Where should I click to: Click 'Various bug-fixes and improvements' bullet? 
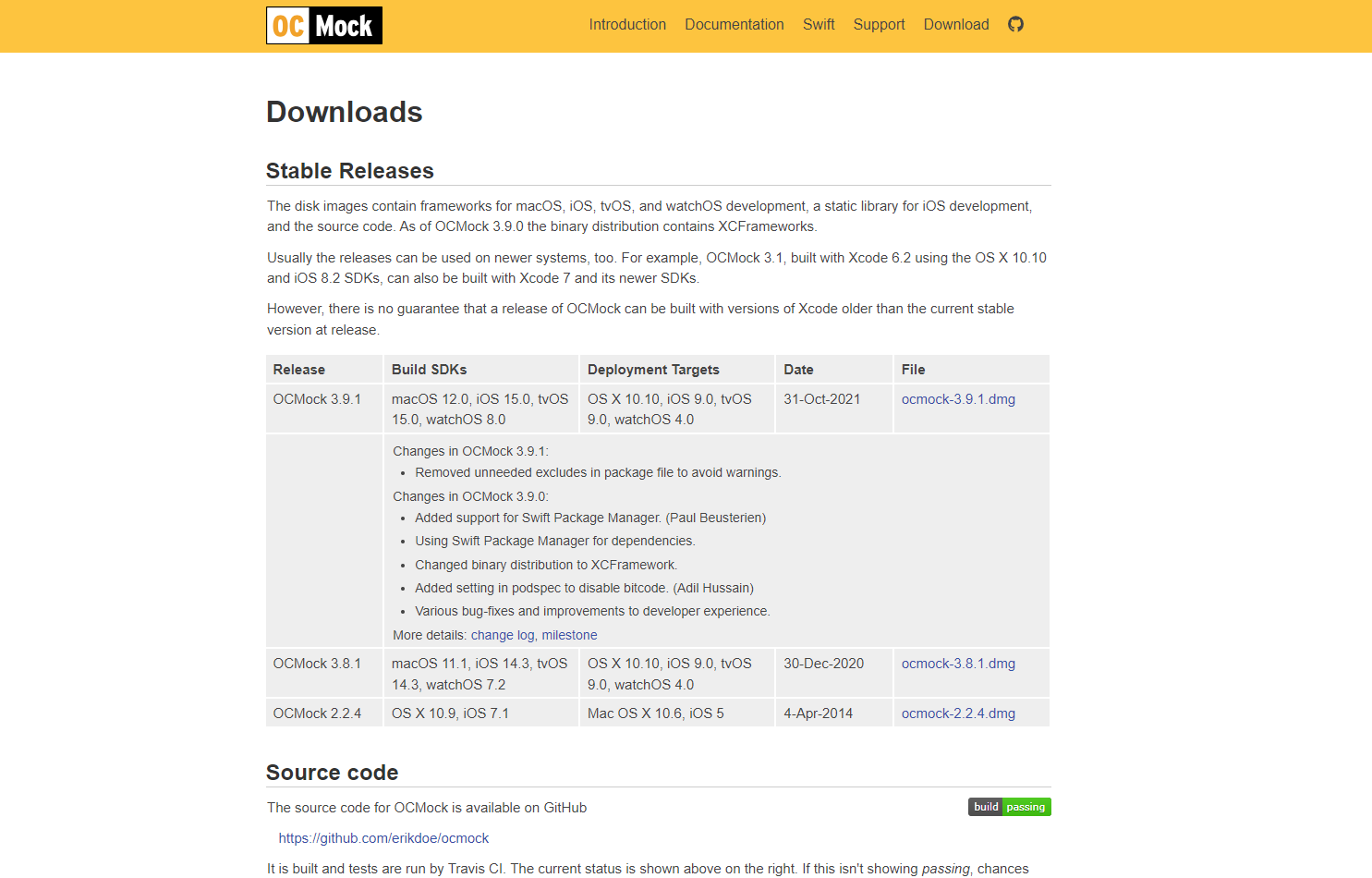592,611
